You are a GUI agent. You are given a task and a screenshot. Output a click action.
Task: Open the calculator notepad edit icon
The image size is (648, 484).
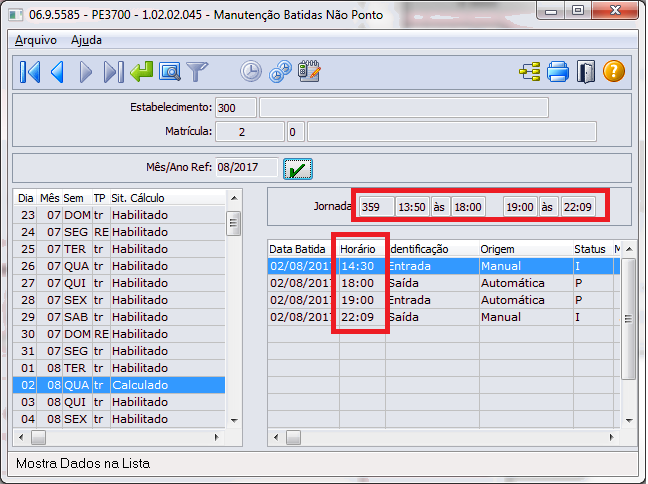pyautogui.click(x=309, y=71)
